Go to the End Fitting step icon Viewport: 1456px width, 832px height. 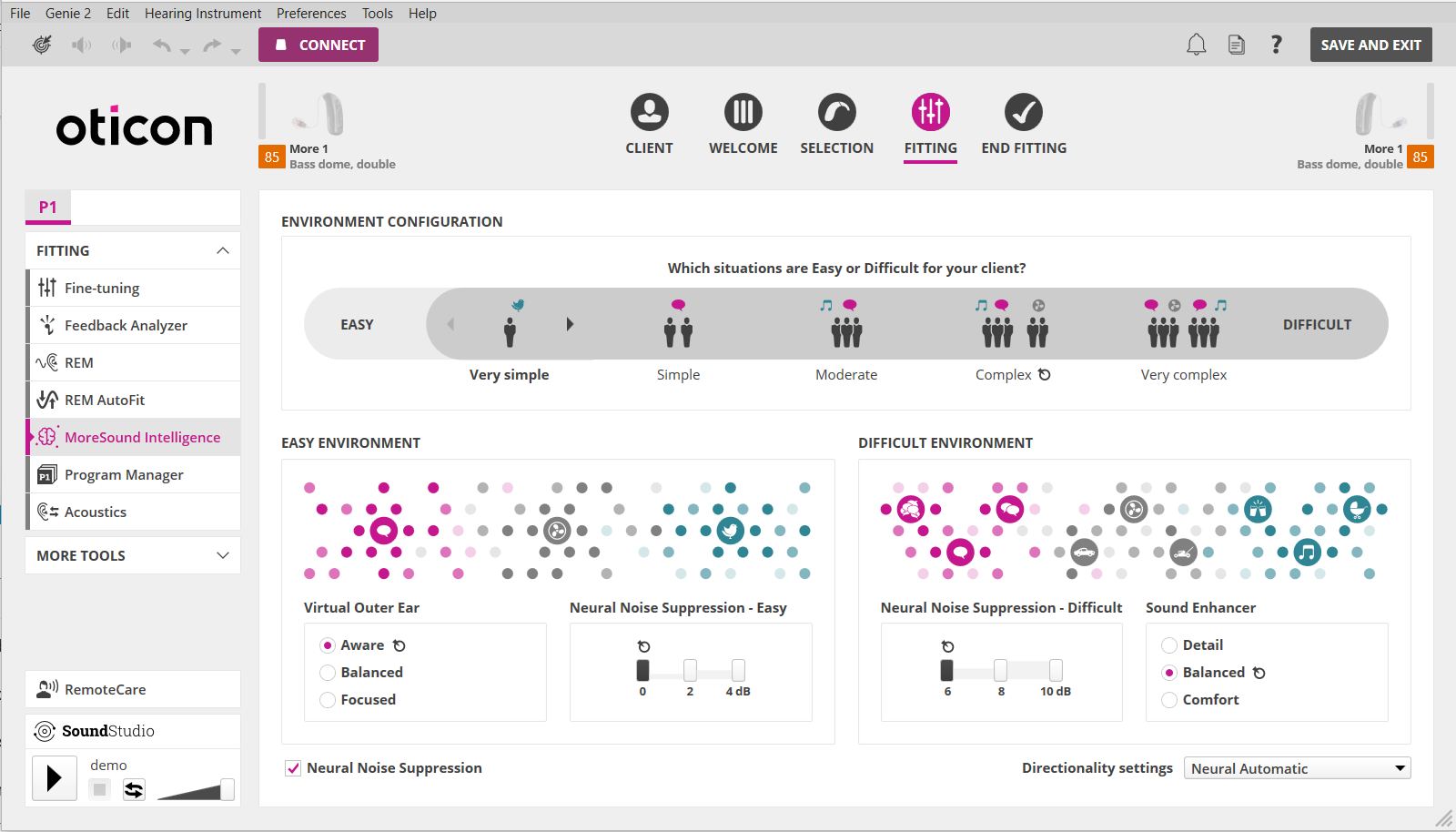tap(1024, 112)
